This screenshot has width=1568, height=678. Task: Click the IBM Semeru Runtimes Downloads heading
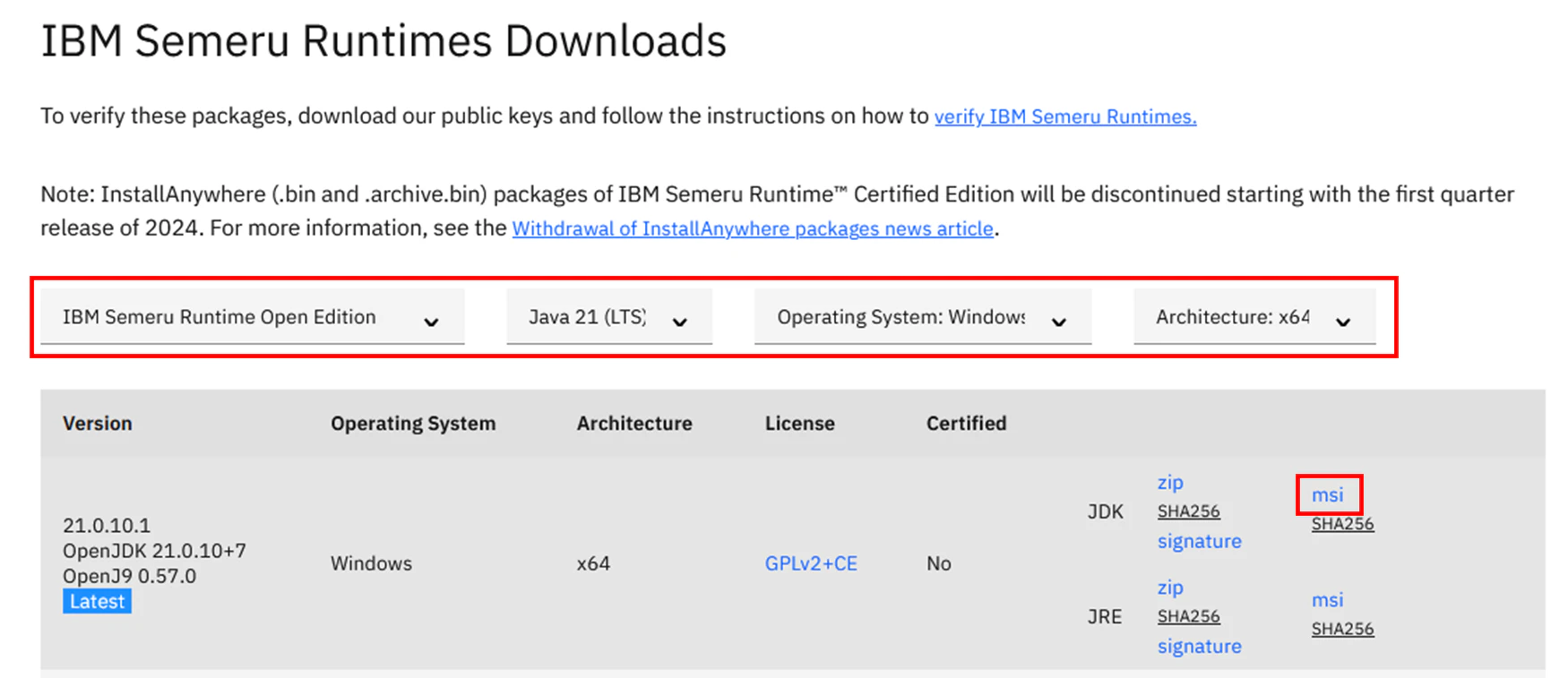pos(383,40)
